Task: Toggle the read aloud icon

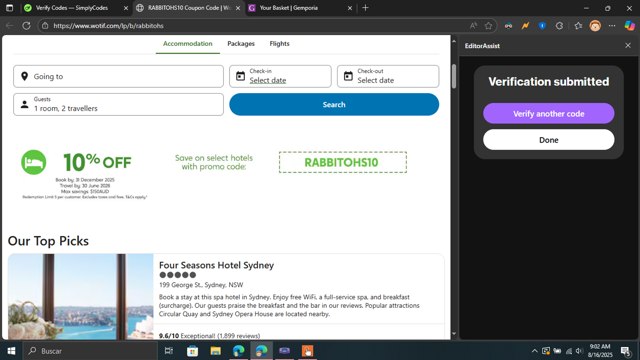Action: tap(473, 26)
